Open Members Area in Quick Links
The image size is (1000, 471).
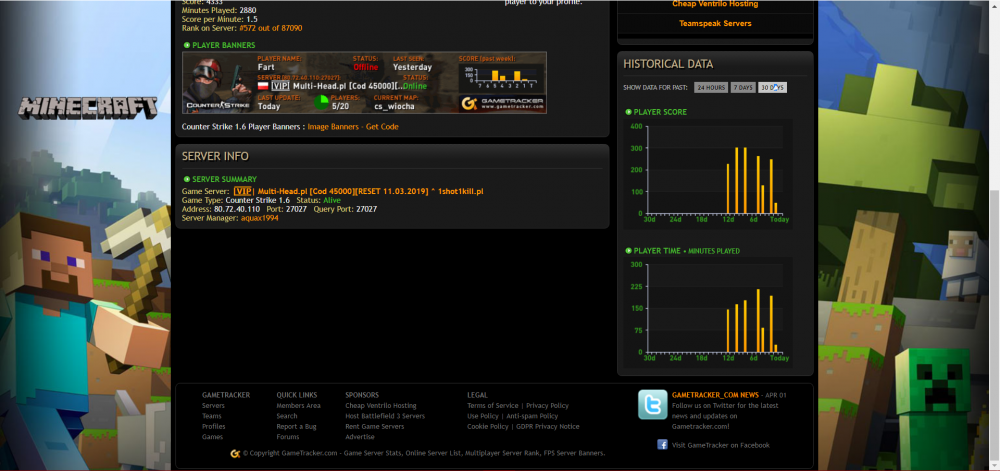pos(298,406)
